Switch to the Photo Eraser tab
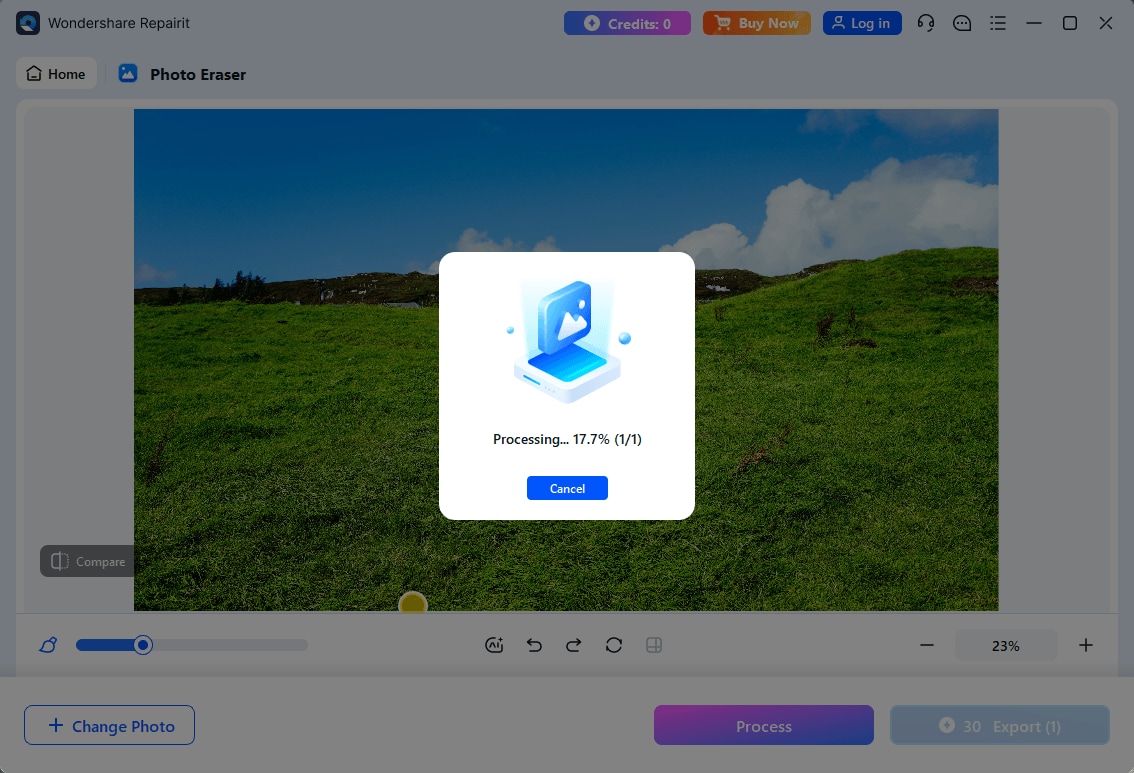 click(x=182, y=73)
